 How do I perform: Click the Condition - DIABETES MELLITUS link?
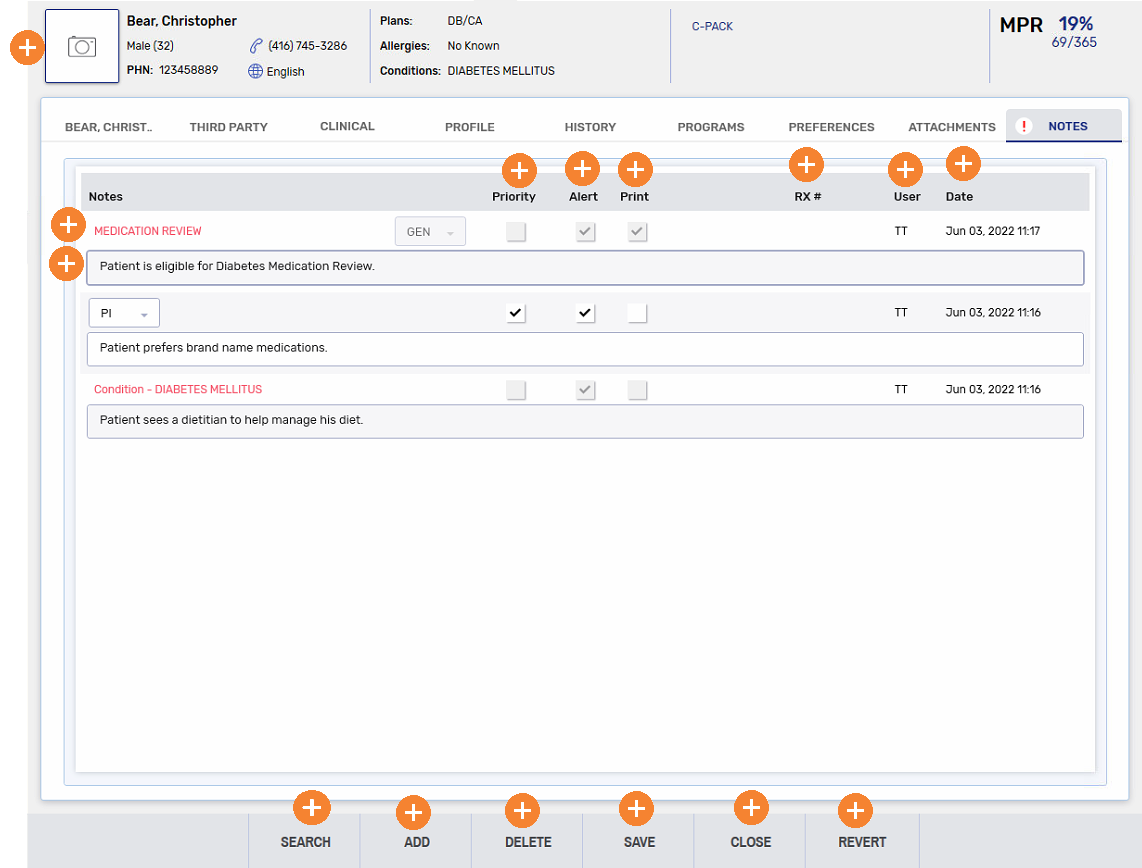coord(178,390)
